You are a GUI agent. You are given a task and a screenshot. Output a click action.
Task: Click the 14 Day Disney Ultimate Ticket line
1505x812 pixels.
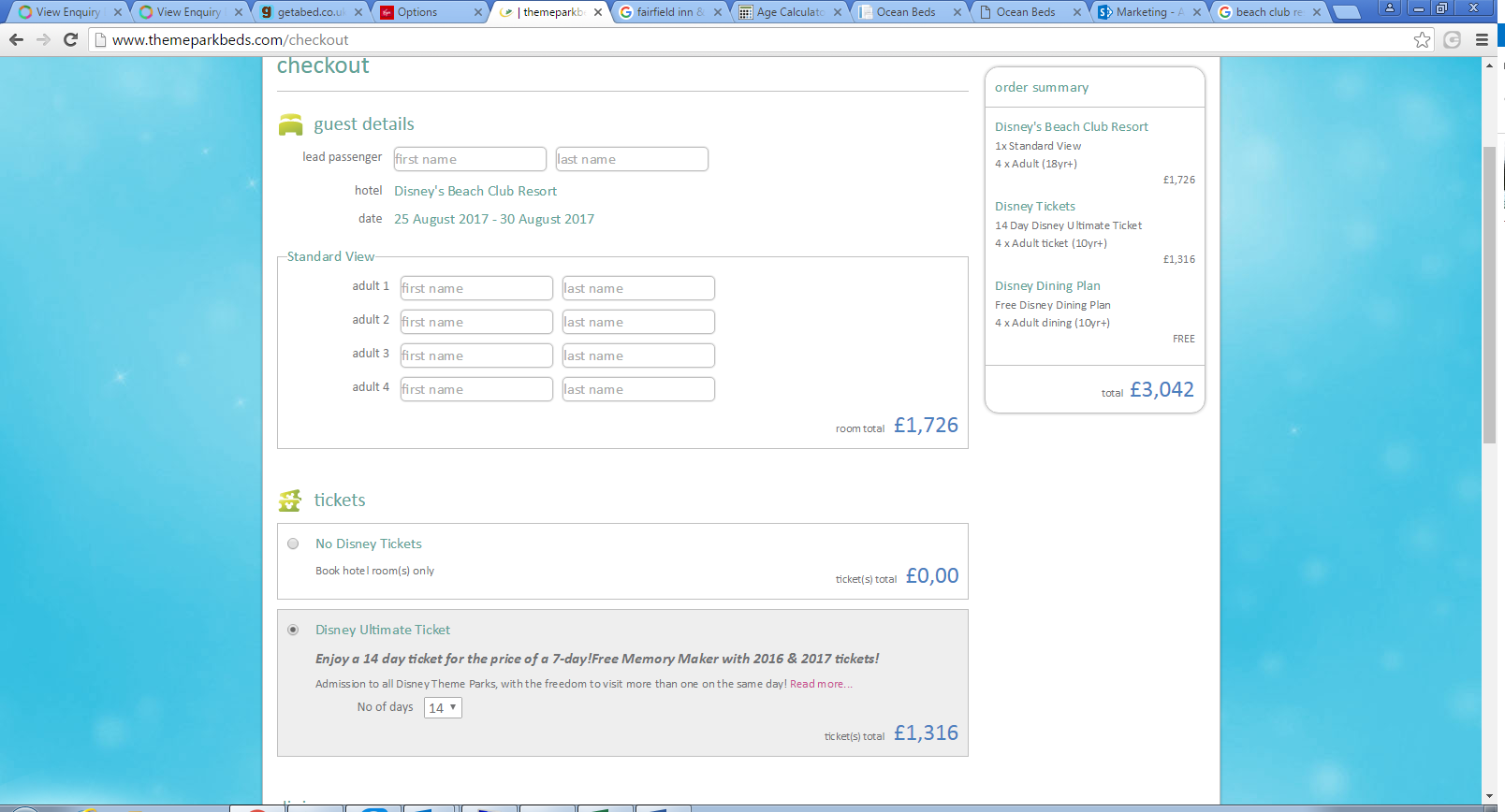click(x=1068, y=225)
